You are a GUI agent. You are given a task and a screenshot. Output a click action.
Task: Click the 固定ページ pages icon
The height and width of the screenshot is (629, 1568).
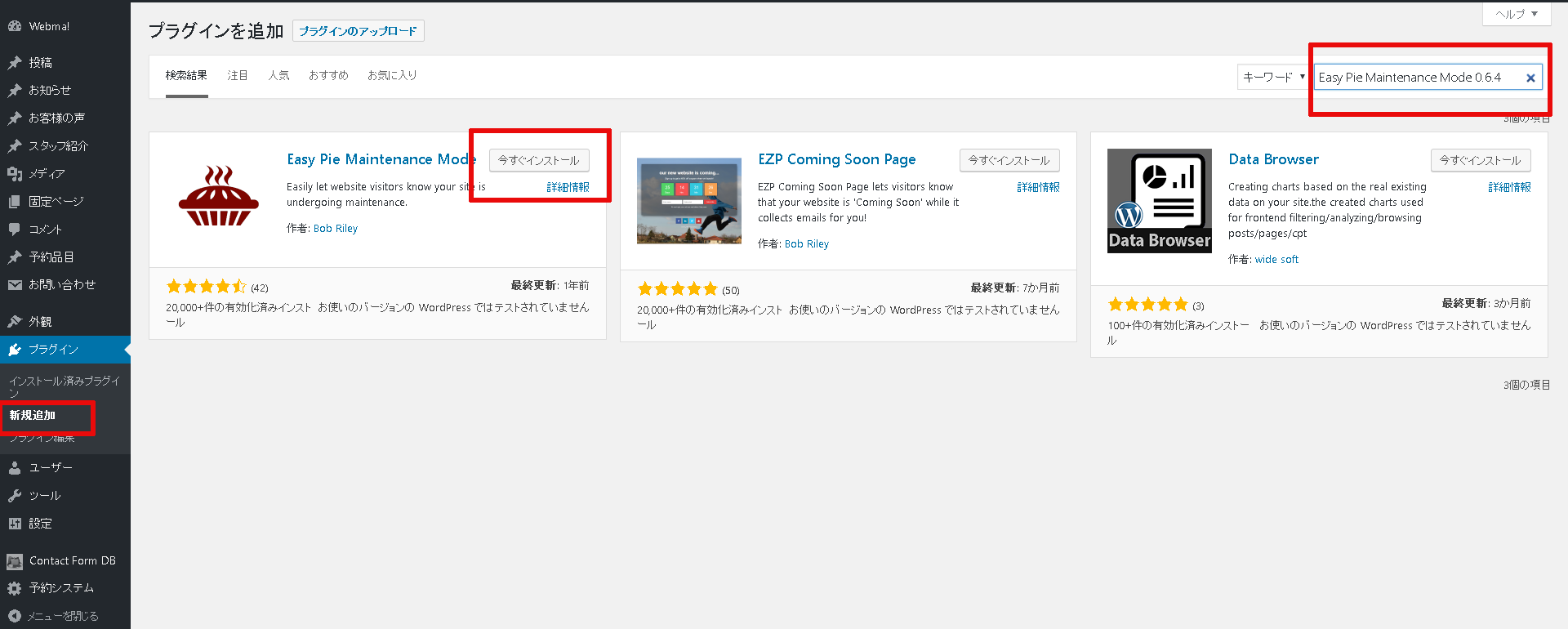(14, 202)
